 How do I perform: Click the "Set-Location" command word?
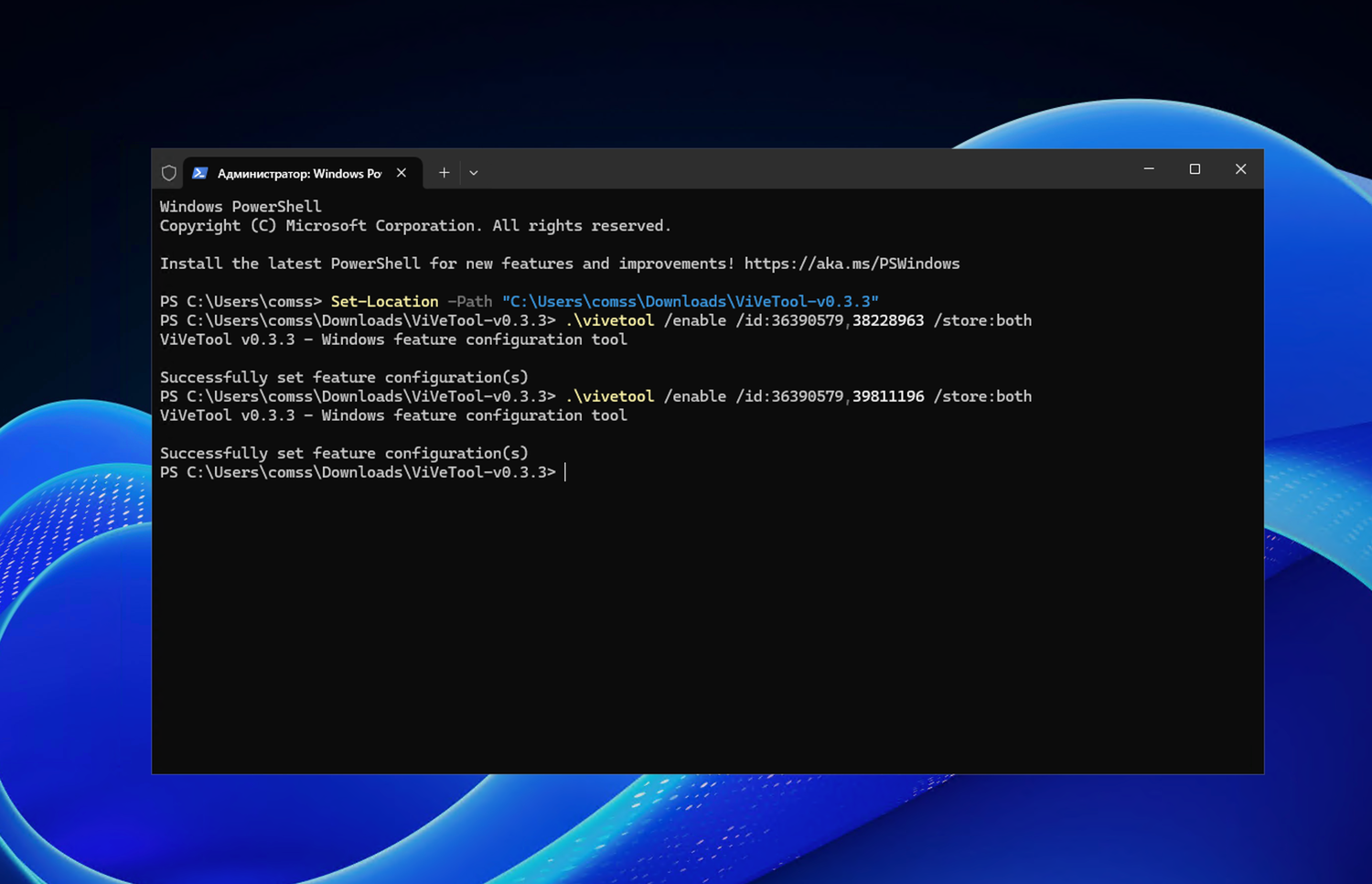pyautogui.click(x=384, y=301)
